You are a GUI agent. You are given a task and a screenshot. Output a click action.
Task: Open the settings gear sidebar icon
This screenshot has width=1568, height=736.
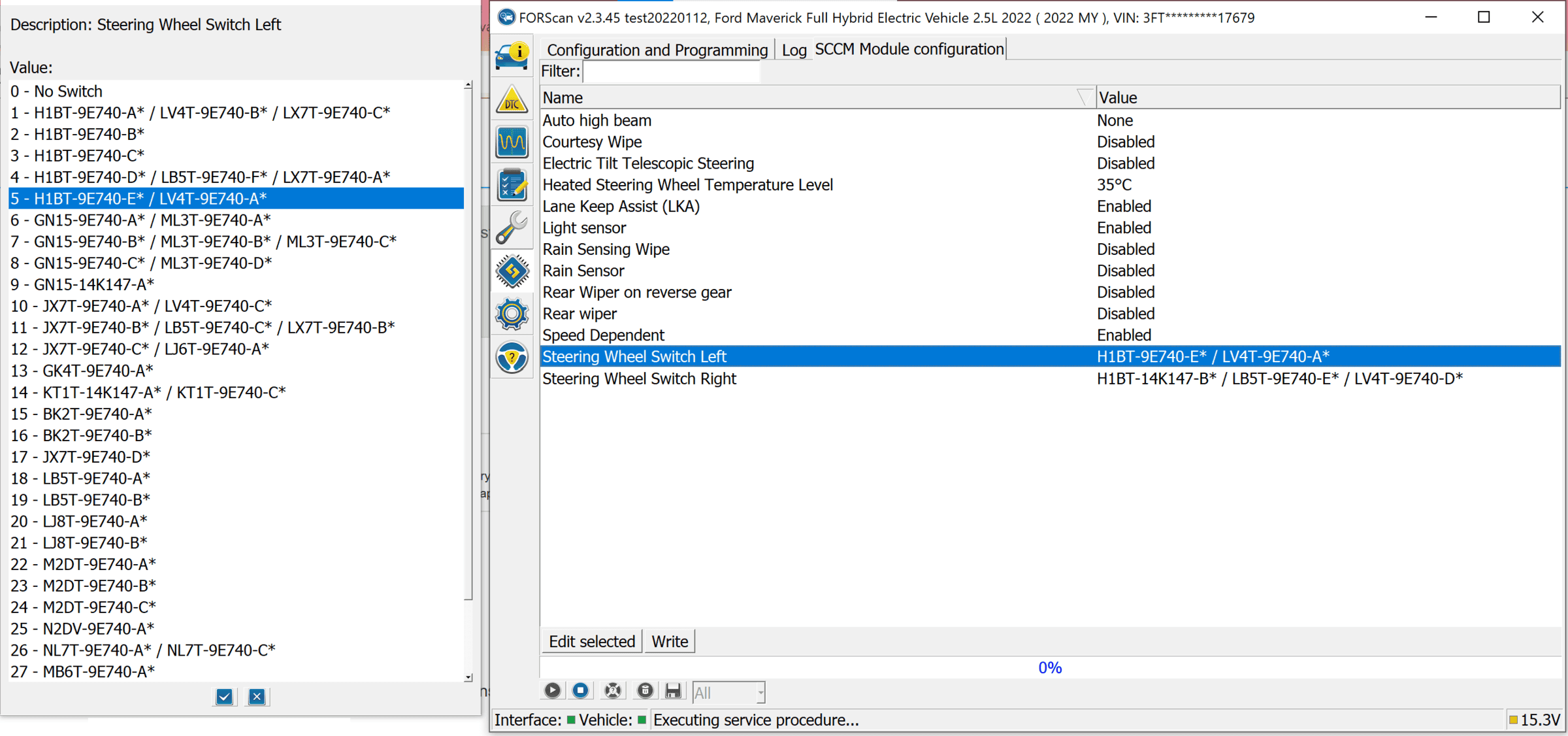tap(512, 314)
